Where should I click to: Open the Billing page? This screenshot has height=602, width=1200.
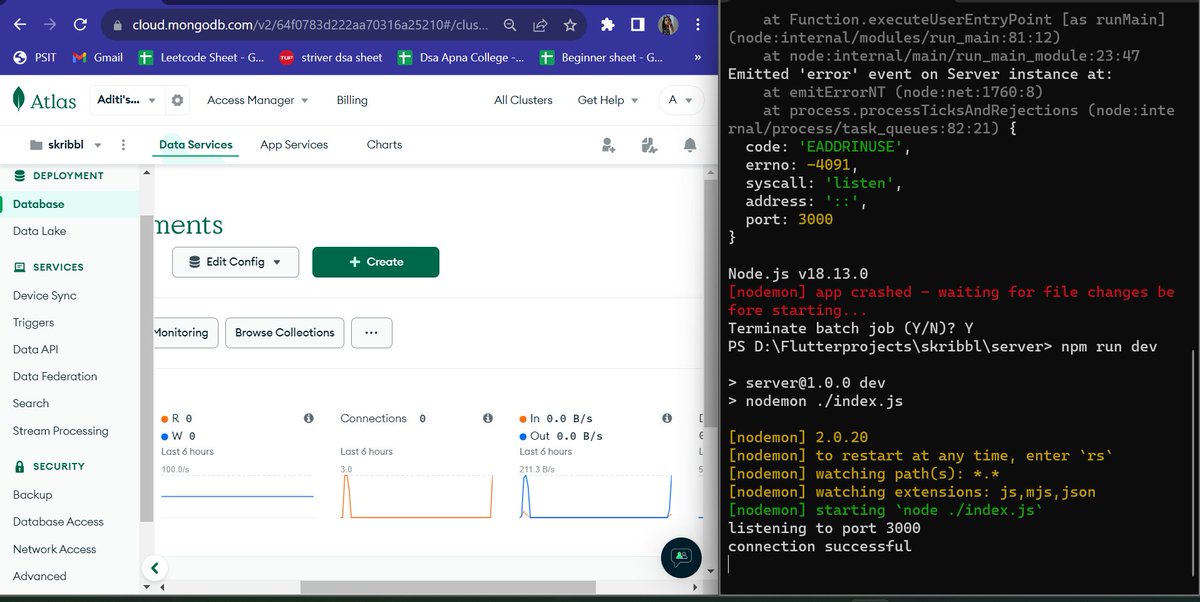(352, 100)
